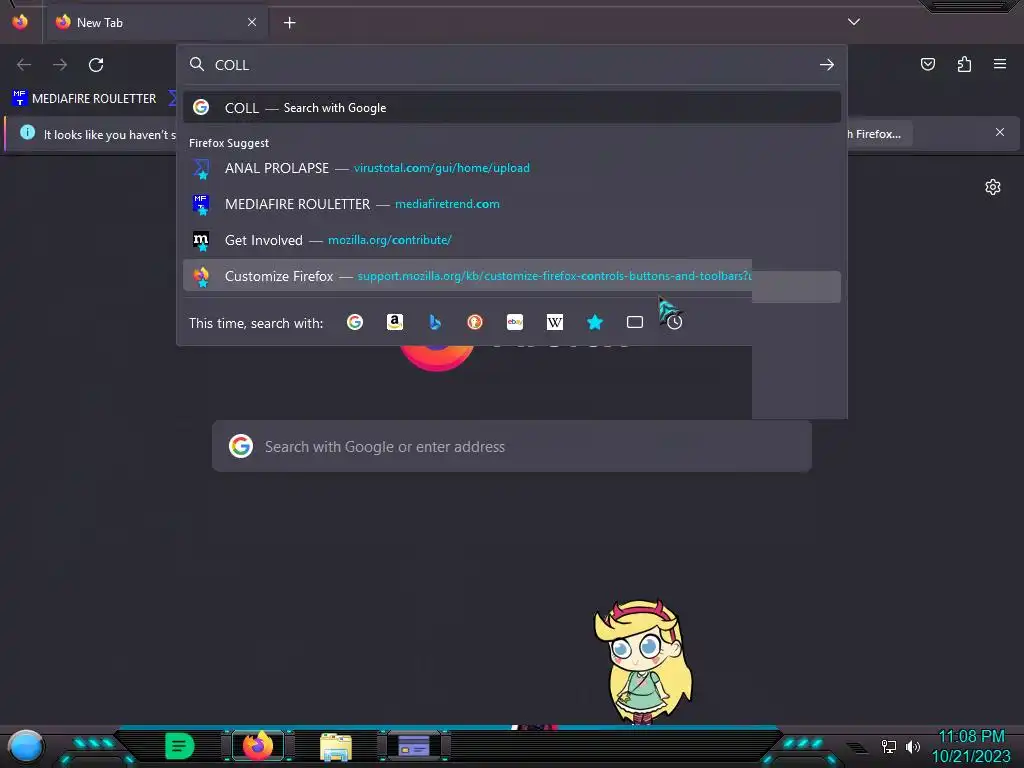
Task: Open the MEDIAFIRE ROULETTER bookmark in toolbar
Action: click(x=85, y=99)
